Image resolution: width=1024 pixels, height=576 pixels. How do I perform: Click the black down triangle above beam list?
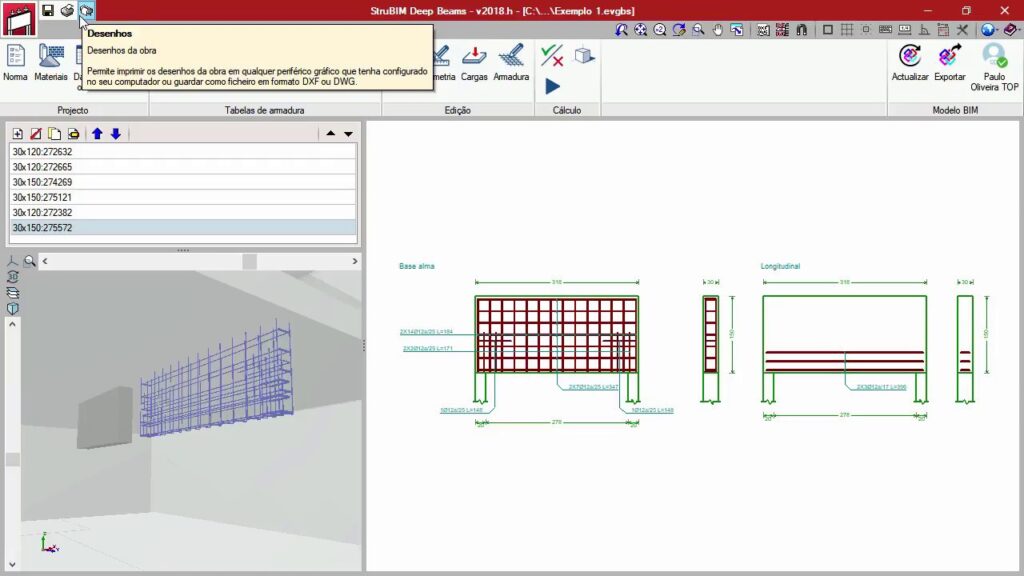point(348,134)
